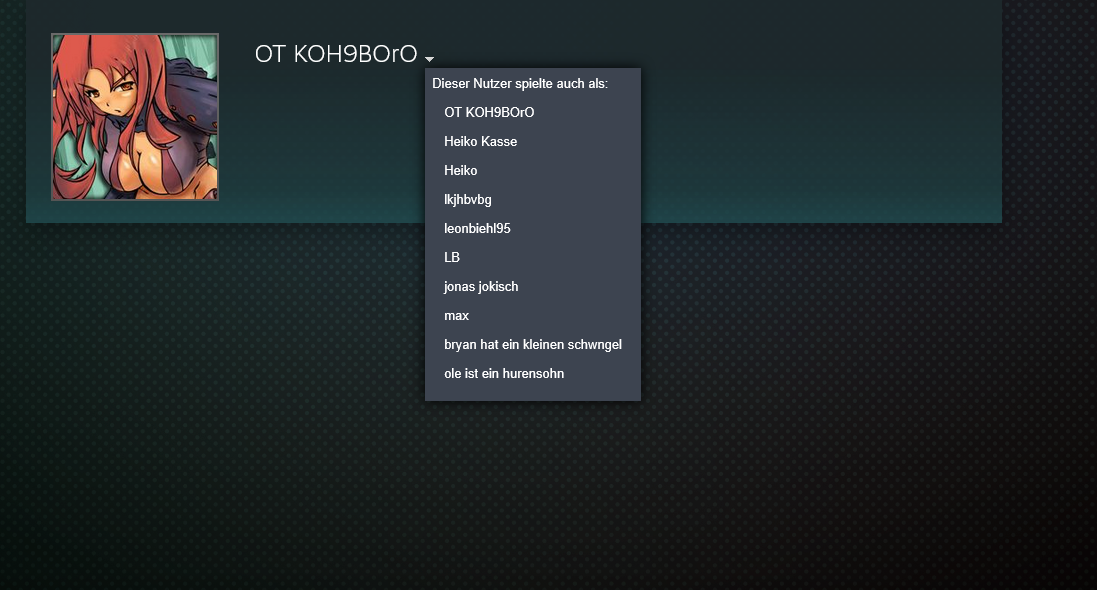Choose the alias named just Heiko
Image resolution: width=1097 pixels, height=590 pixels.
(461, 170)
